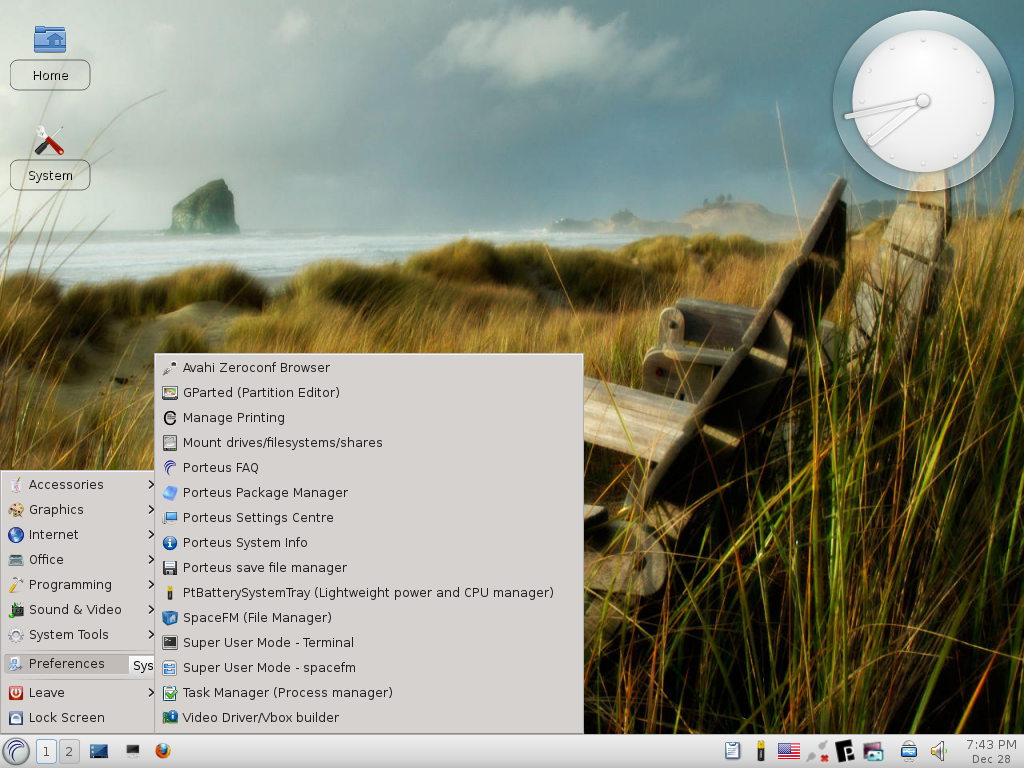
Task: Expand the Sound & Video submenu
Action: [78, 609]
